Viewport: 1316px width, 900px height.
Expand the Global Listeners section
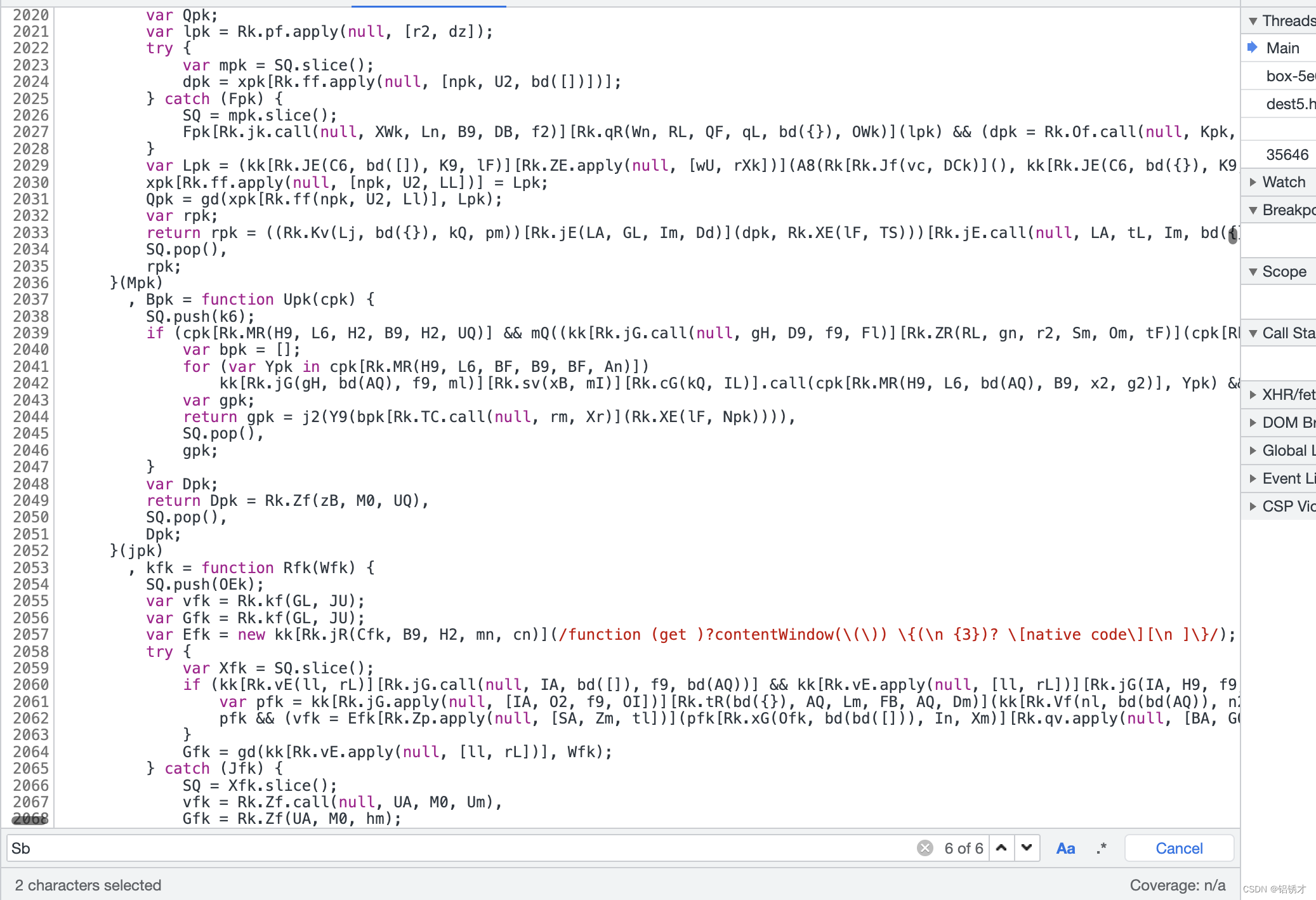pos(1278,451)
